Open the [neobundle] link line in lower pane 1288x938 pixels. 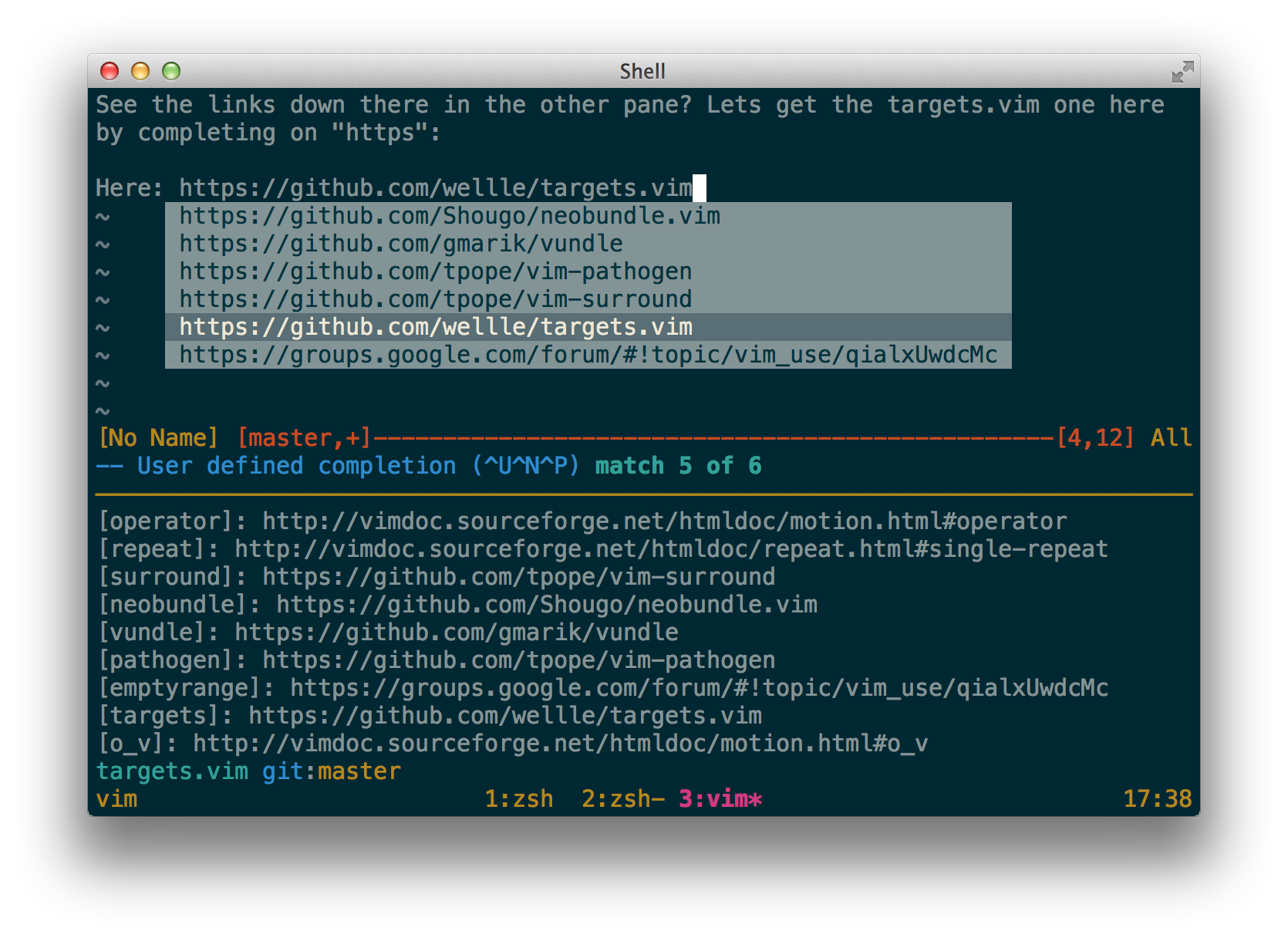point(457,605)
